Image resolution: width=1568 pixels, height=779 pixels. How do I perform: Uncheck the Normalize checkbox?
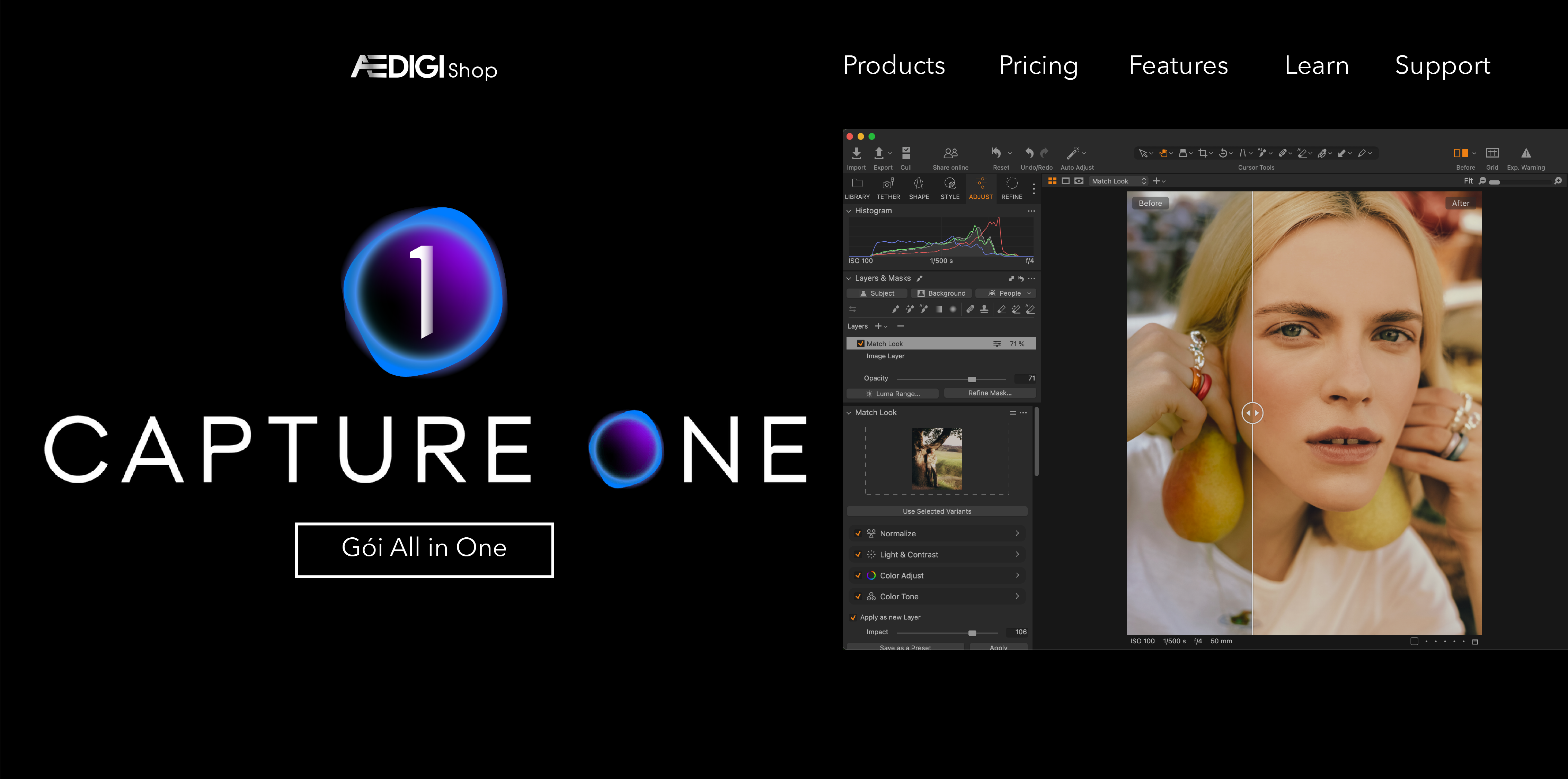[x=858, y=533]
